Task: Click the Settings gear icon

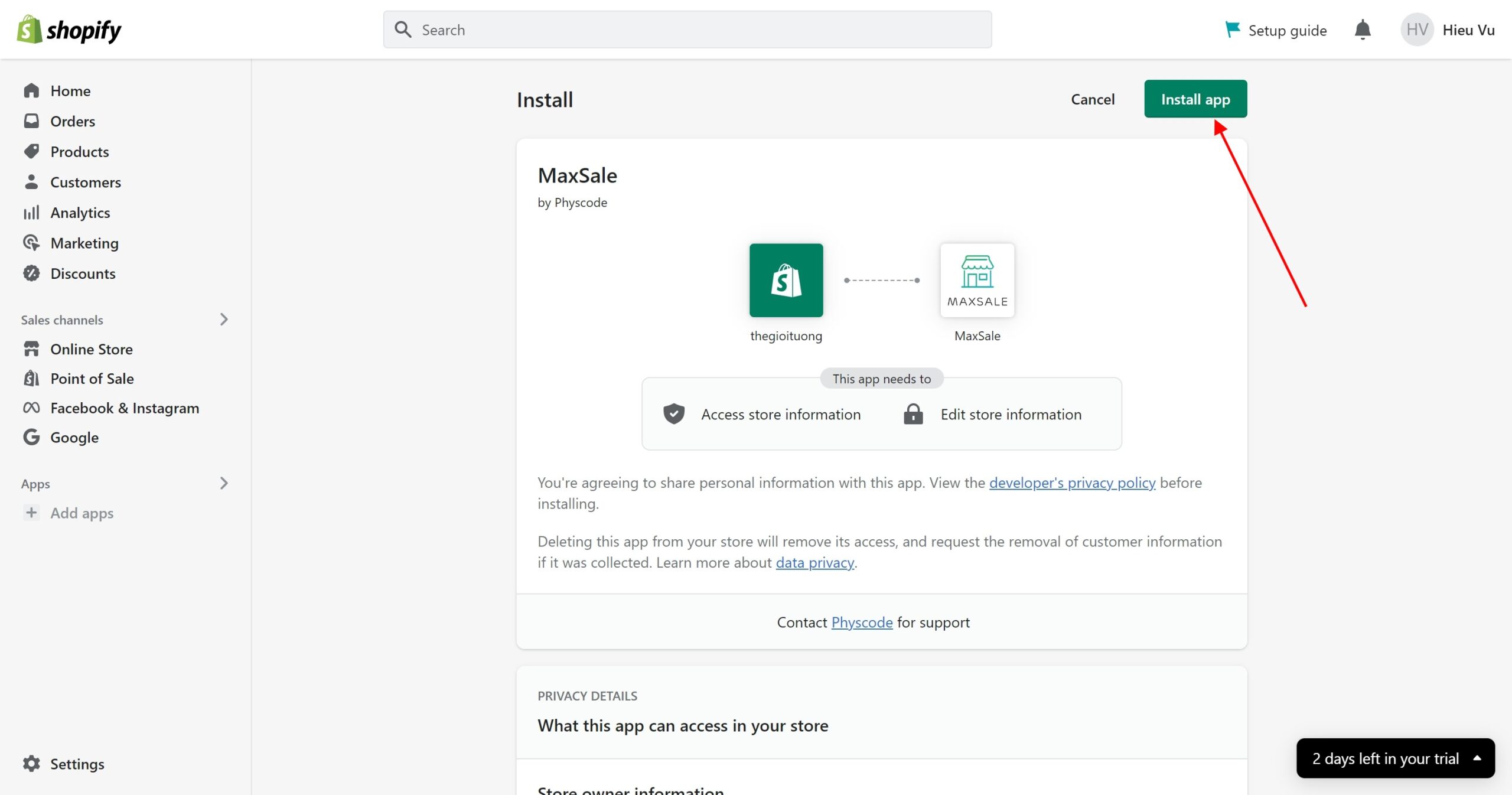Action: pos(31,763)
